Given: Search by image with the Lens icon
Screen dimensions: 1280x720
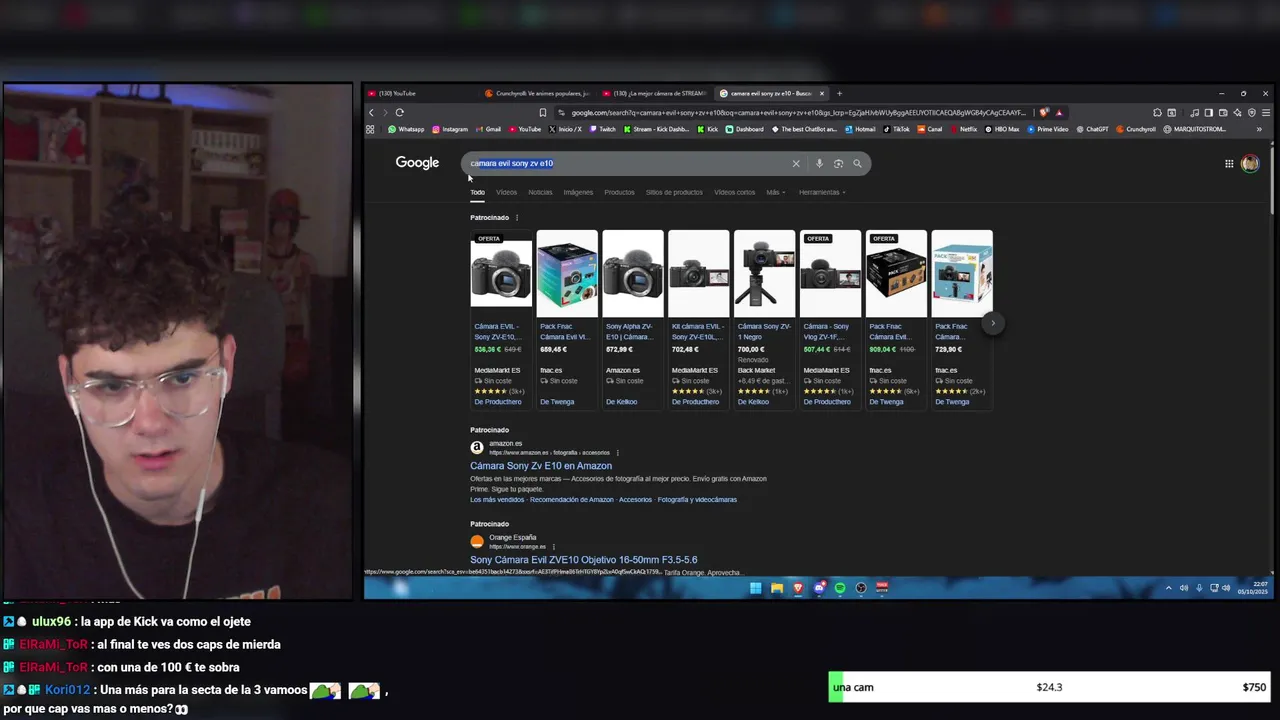Looking at the screenshot, I should click(838, 163).
